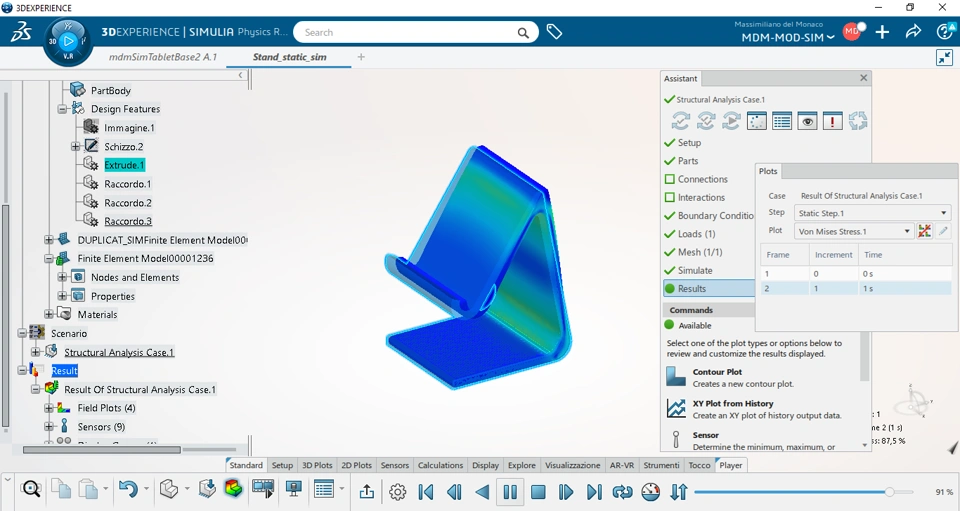Add a new tab with plus button
The width and height of the screenshot is (960, 511).
click(x=361, y=57)
